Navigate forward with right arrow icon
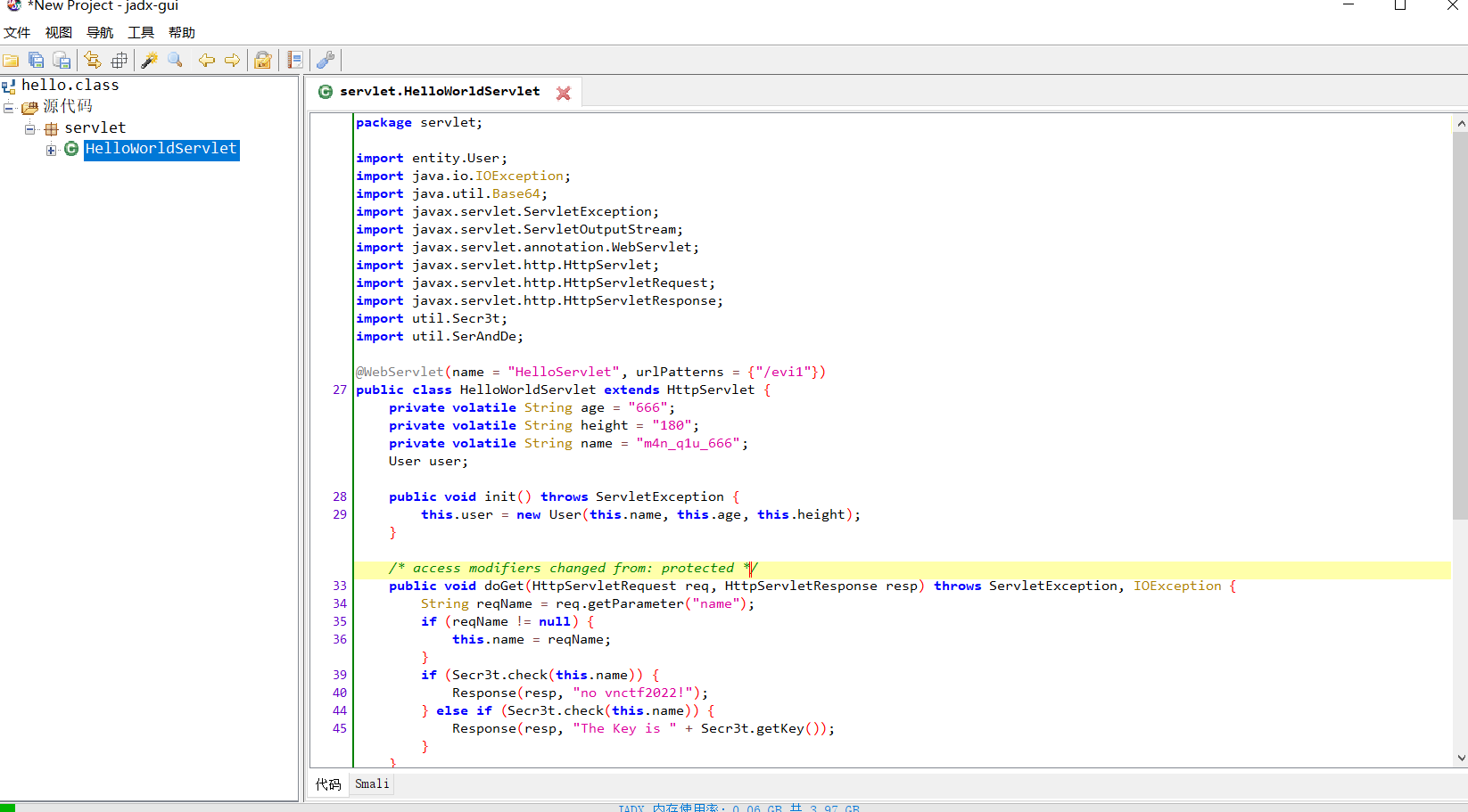 tap(233, 61)
